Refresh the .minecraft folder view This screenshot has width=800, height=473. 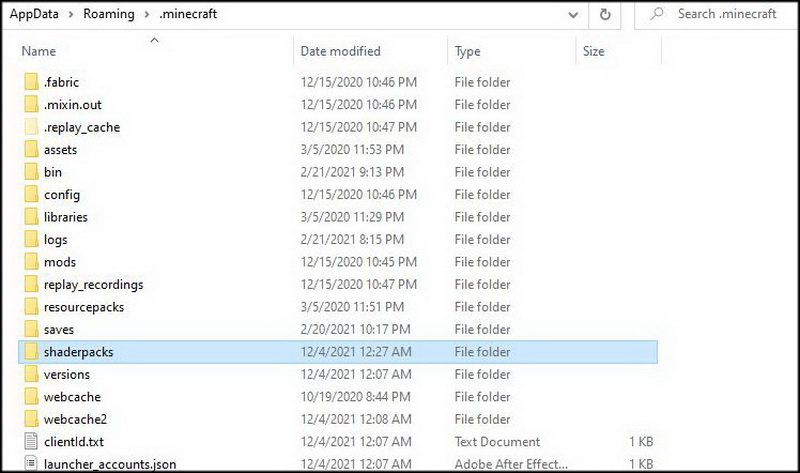(605, 14)
